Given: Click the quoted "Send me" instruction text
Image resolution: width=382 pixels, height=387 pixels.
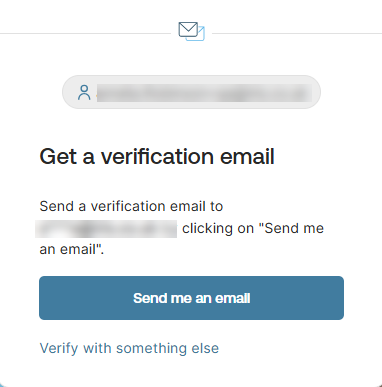Looking at the screenshot, I should click(x=291, y=229).
